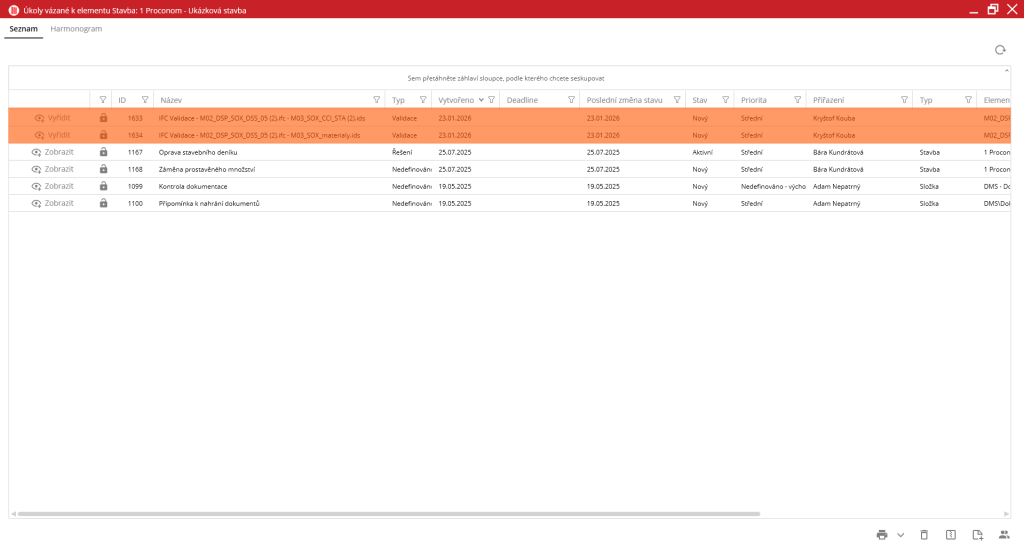
Task: Collapse the grouping panel with the top-right chevron
Action: [1005, 72]
